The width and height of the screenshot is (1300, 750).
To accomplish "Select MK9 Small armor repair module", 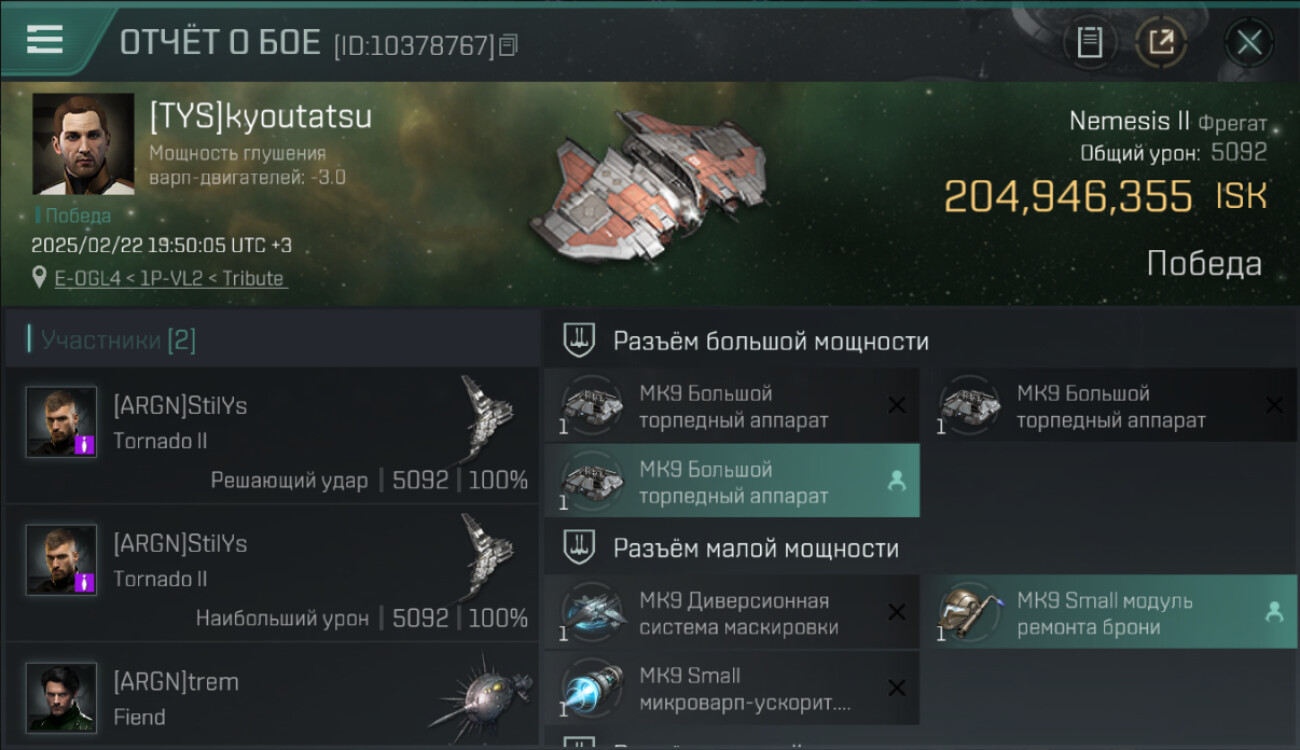I will pos(1109,613).
